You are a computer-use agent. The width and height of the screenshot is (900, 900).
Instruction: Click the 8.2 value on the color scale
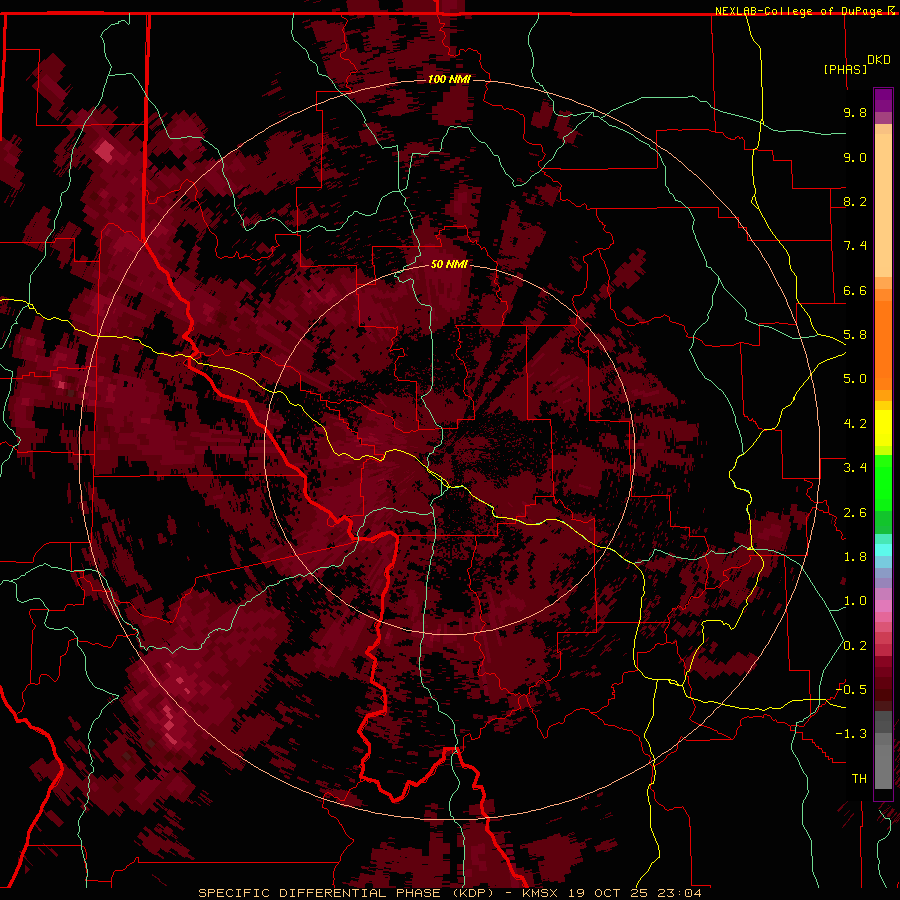[855, 201]
